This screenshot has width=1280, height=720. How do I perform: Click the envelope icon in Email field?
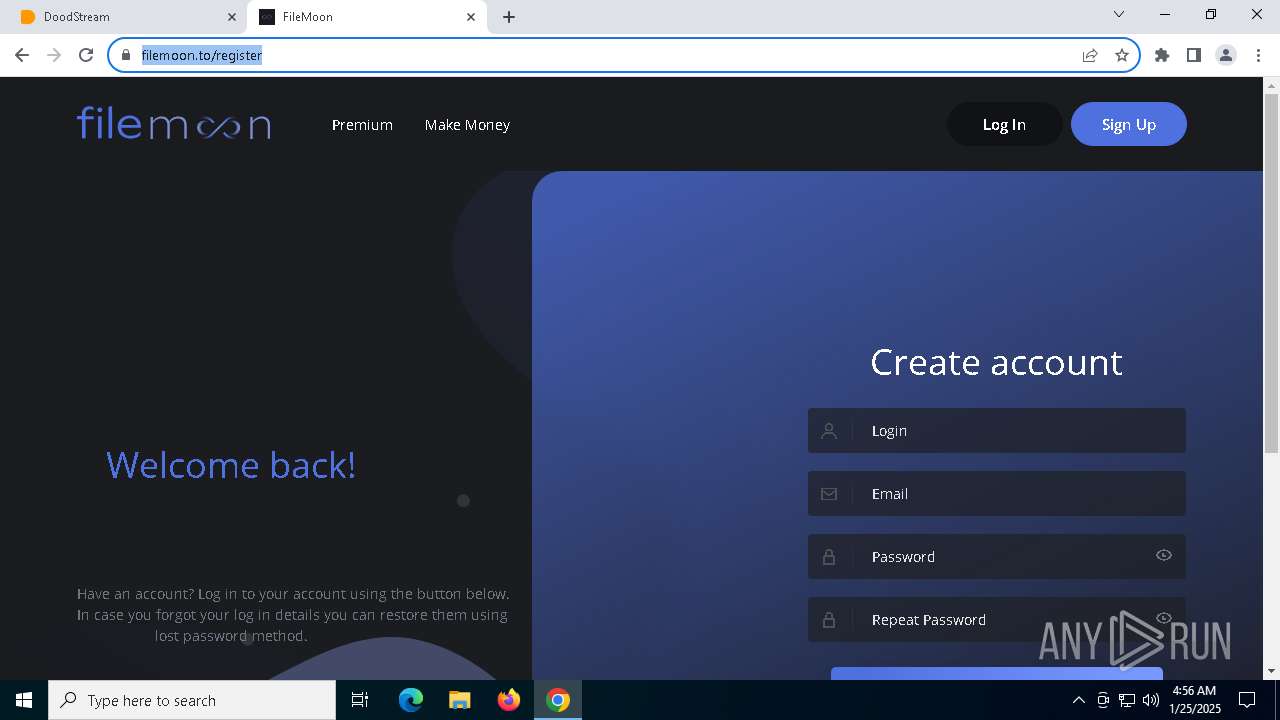point(829,494)
